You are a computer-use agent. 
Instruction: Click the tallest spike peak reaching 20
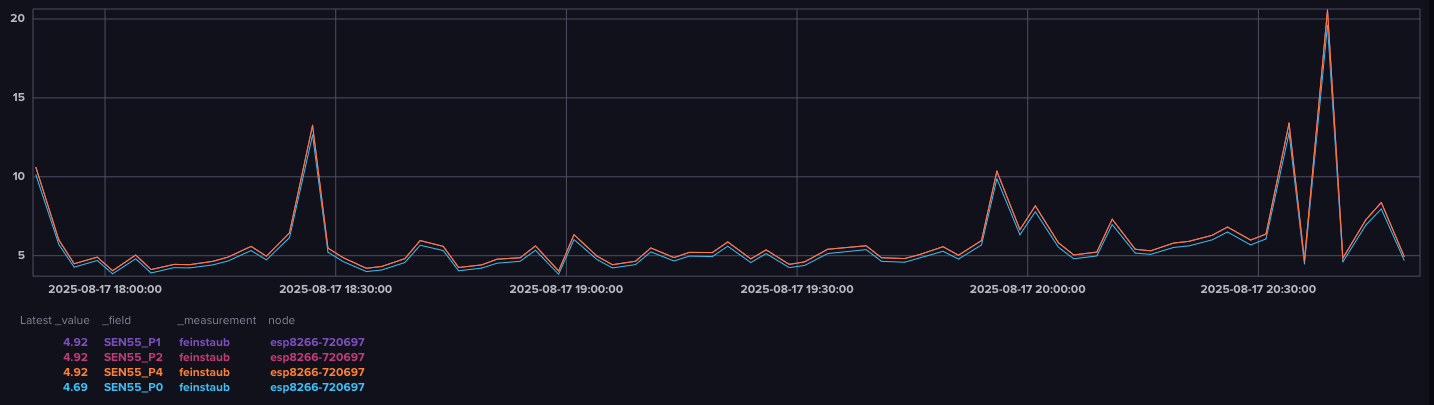tap(1327, 12)
